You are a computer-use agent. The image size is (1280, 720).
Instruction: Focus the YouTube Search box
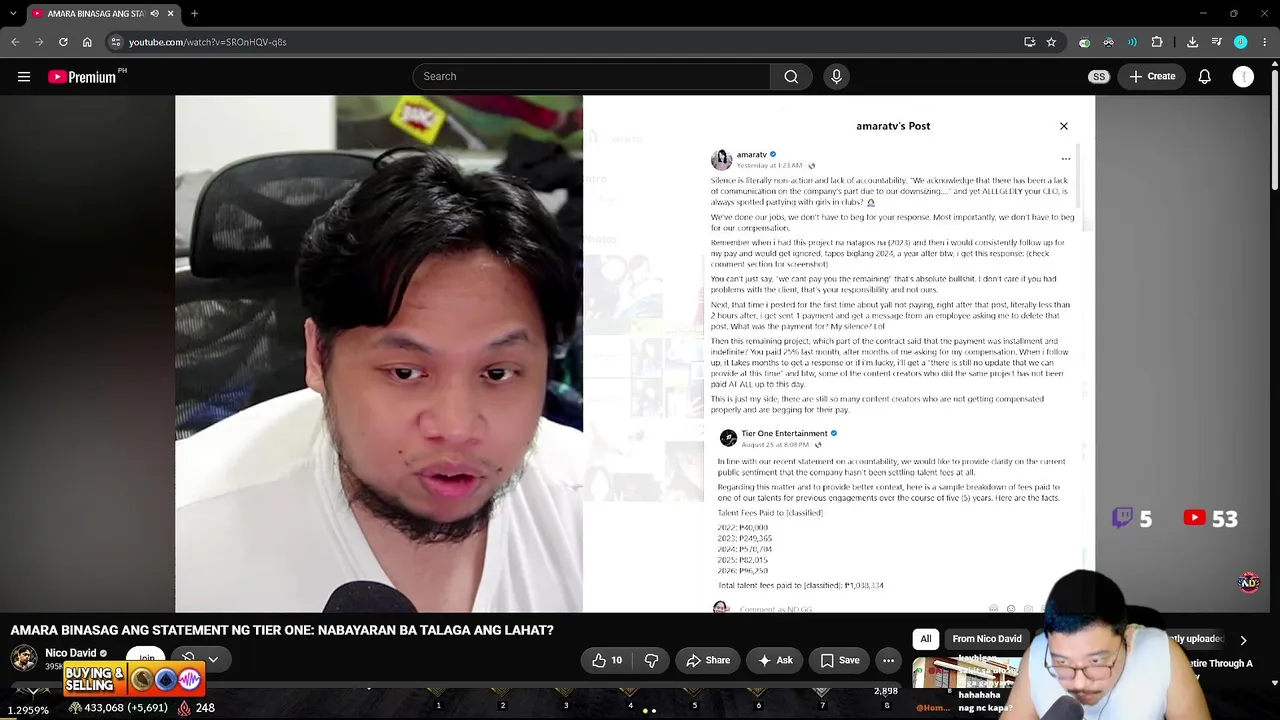[x=591, y=76]
